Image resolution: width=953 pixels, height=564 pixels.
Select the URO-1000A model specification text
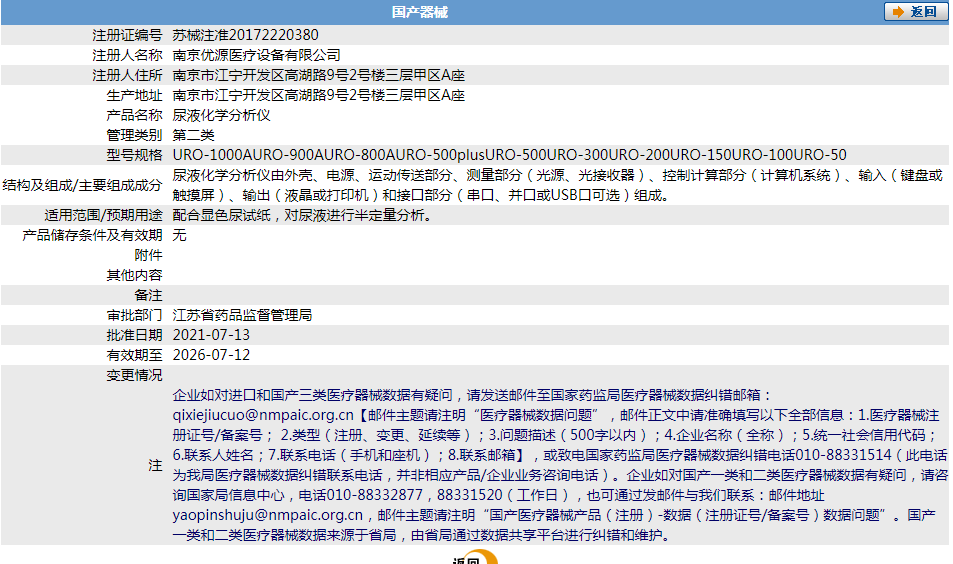click(509, 155)
